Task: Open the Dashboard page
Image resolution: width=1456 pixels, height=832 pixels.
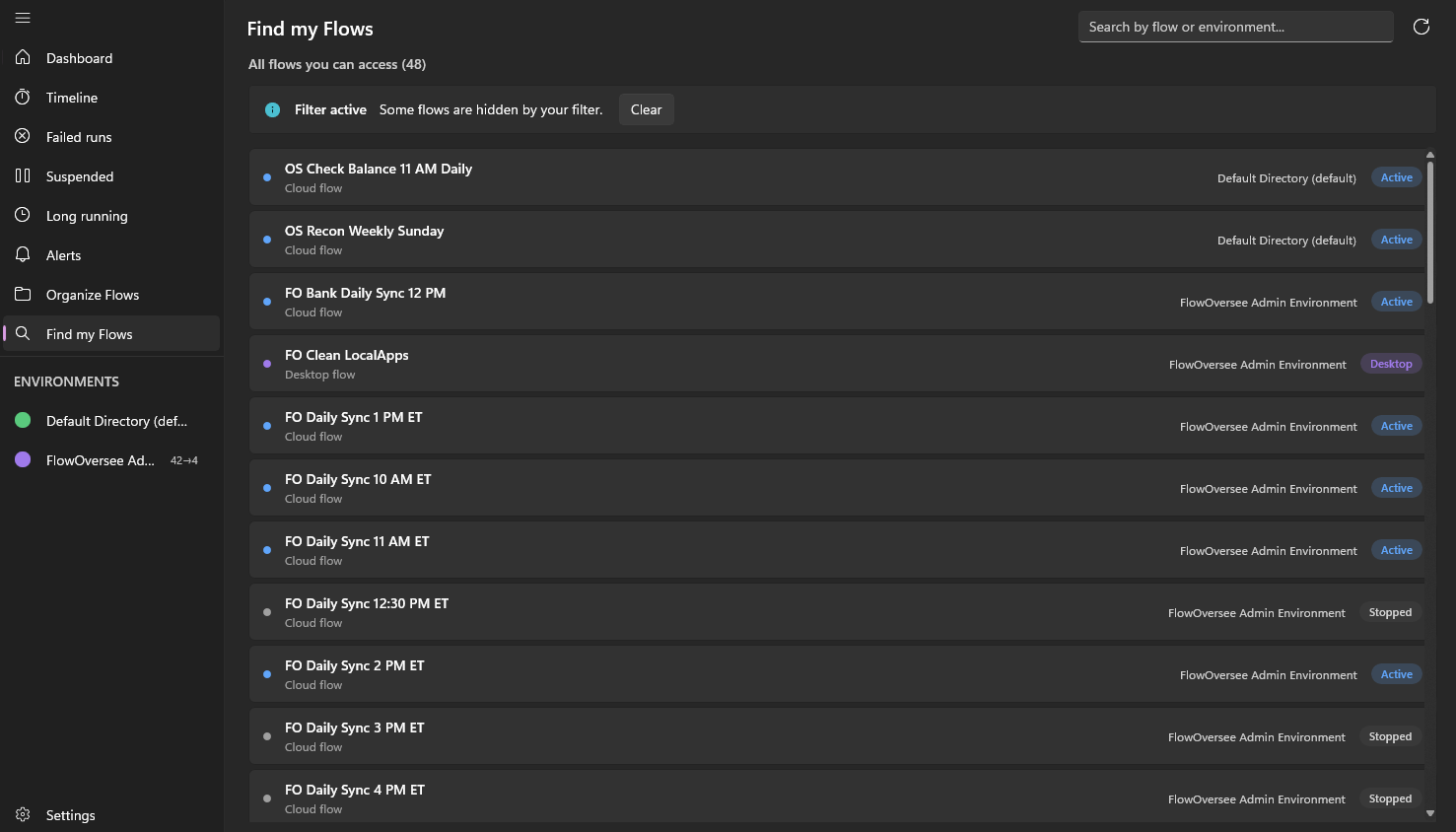Action: [x=111, y=57]
